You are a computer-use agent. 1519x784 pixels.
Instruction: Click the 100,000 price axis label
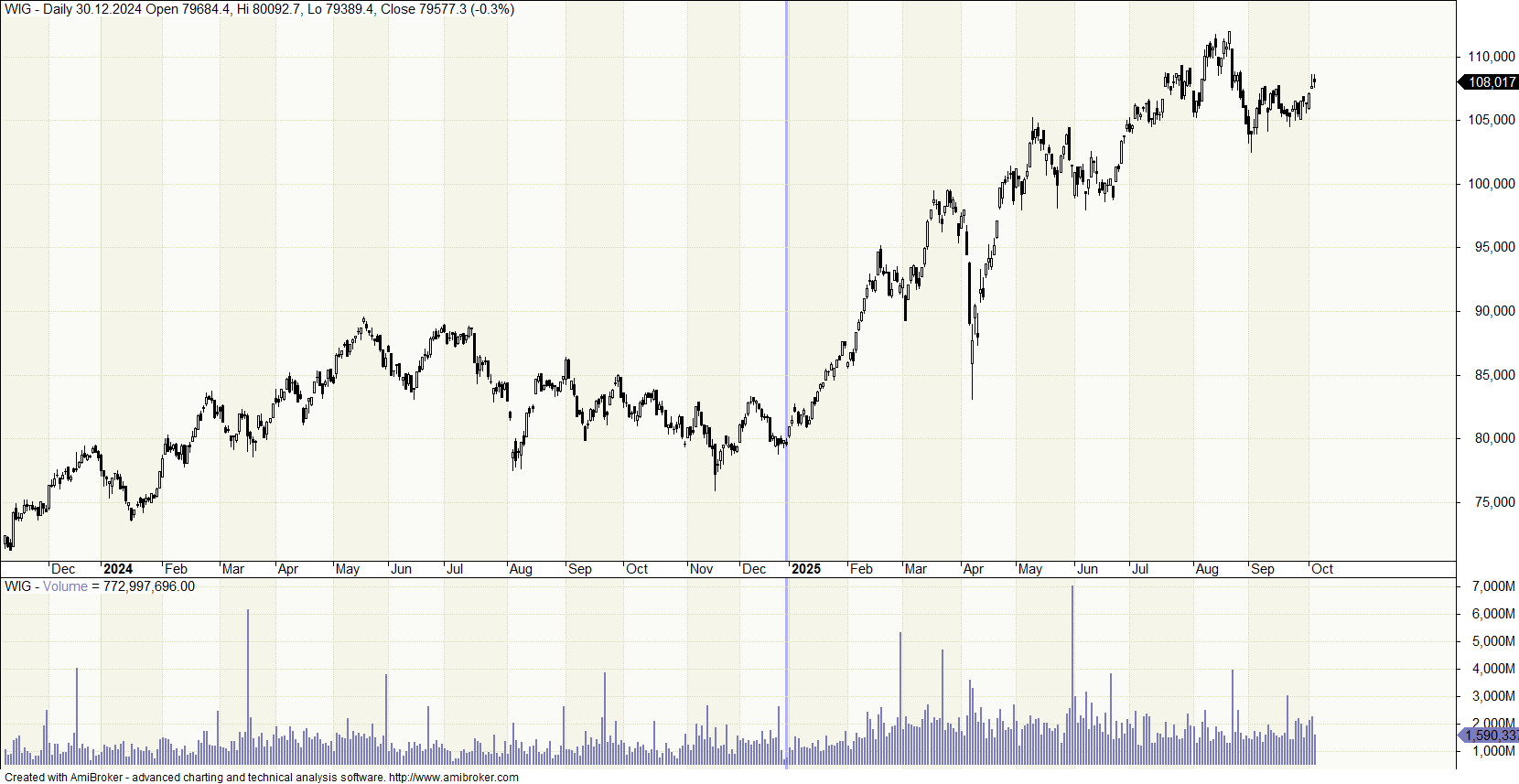point(1491,184)
